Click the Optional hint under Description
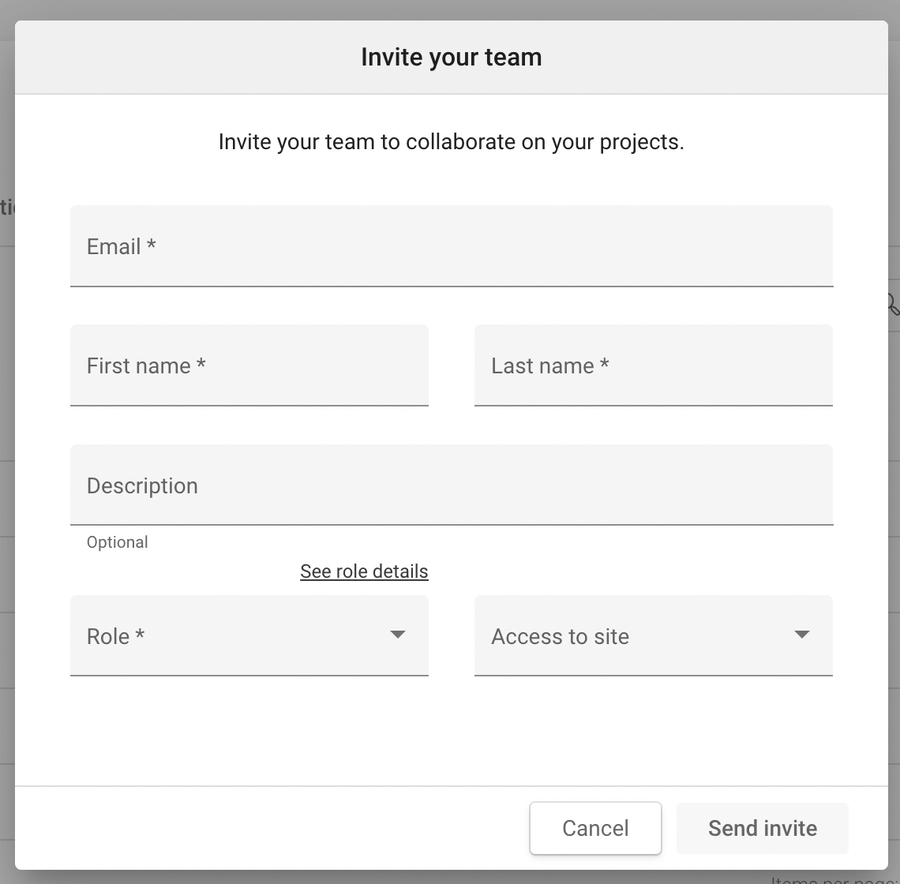Screen dimensions: 900x884 (117, 542)
